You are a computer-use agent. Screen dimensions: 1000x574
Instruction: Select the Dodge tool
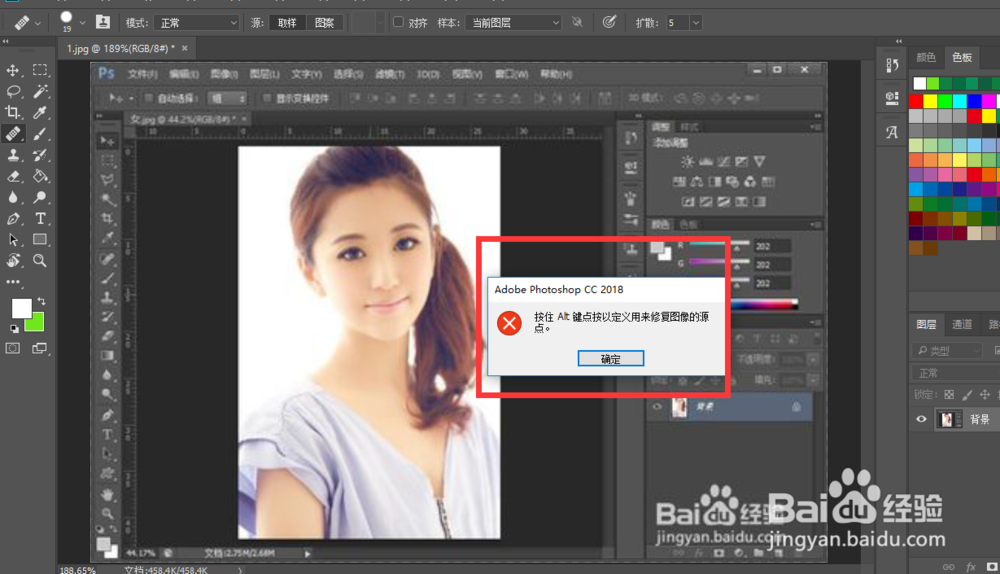pyautogui.click(x=40, y=197)
